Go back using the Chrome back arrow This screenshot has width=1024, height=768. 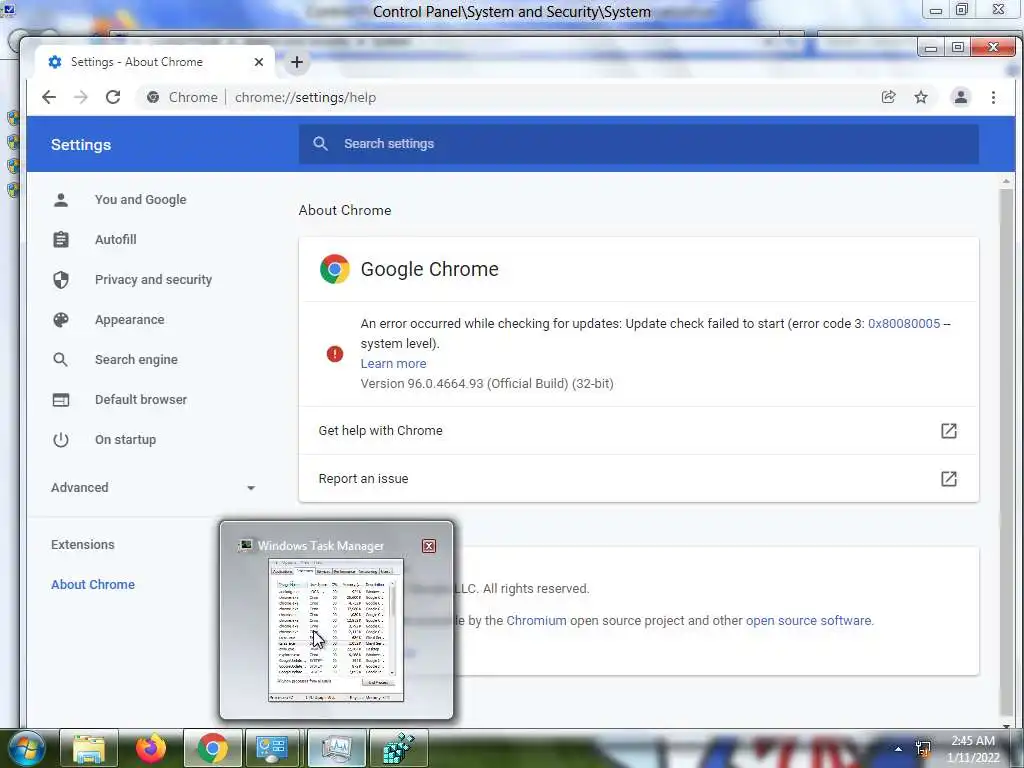pyautogui.click(x=49, y=97)
